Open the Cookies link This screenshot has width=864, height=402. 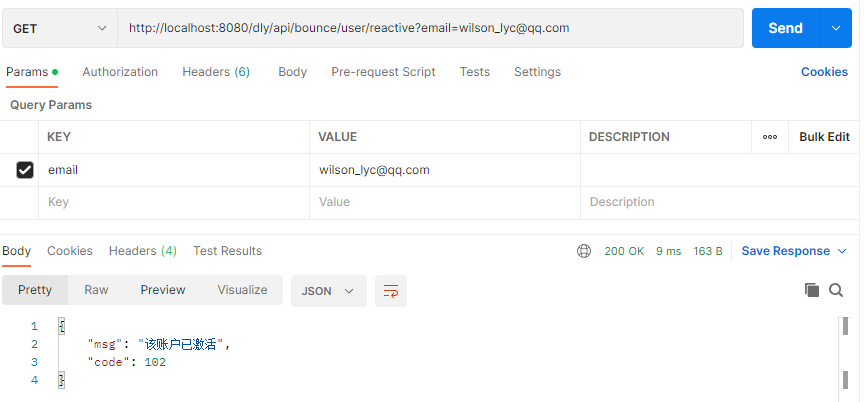coord(824,72)
